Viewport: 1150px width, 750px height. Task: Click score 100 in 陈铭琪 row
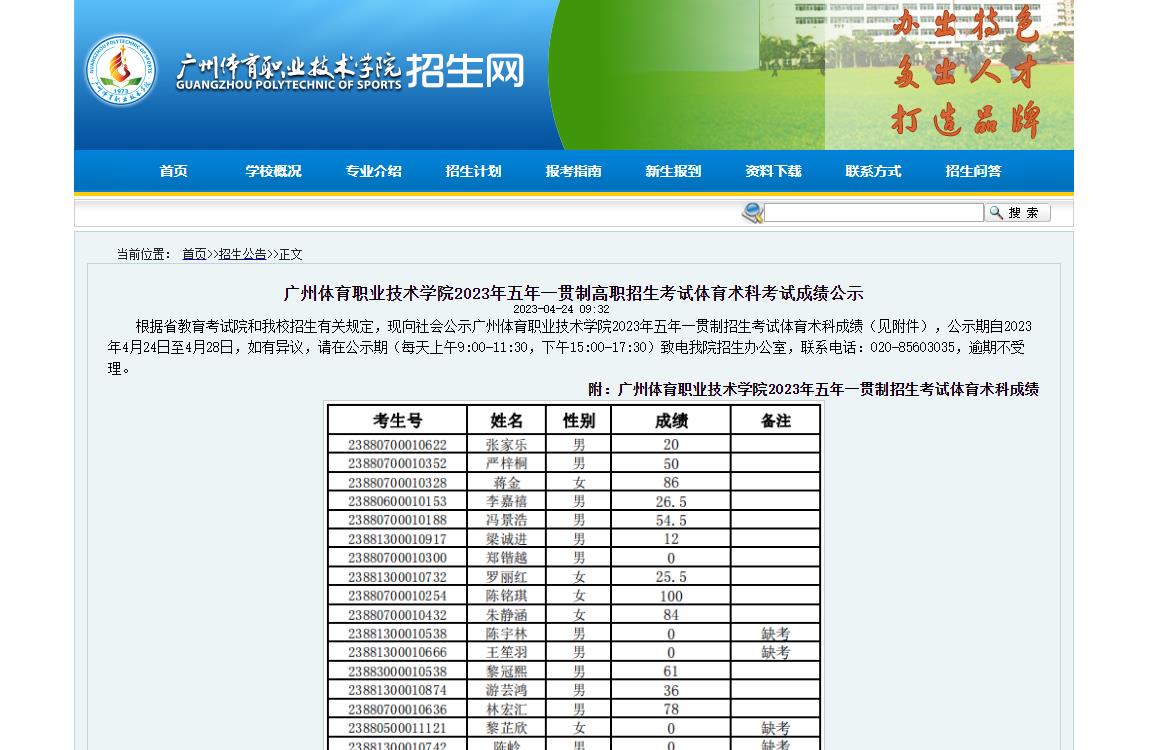(x=671, y=595)
